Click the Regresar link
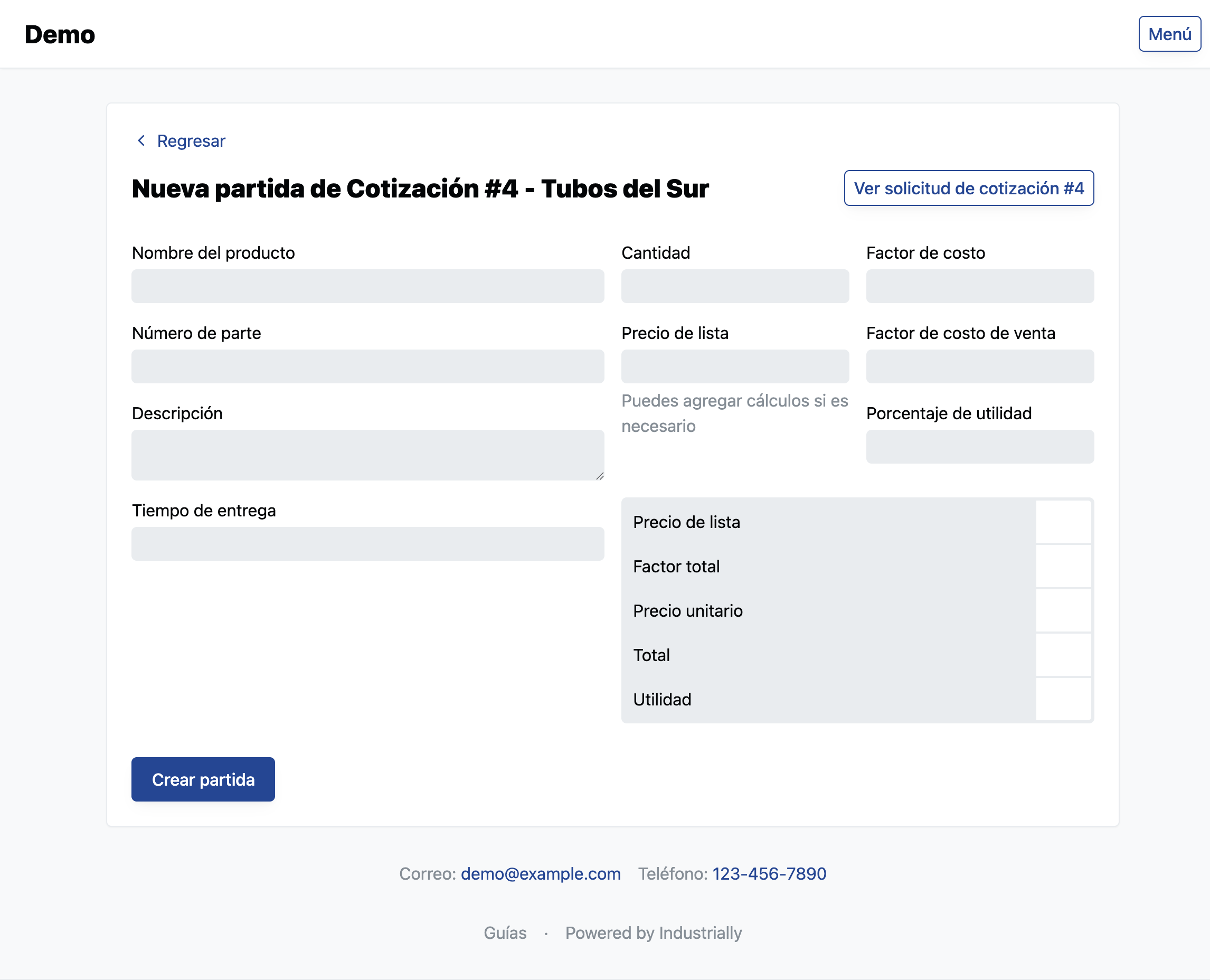The image size is (1210, 980). [190, 140]
